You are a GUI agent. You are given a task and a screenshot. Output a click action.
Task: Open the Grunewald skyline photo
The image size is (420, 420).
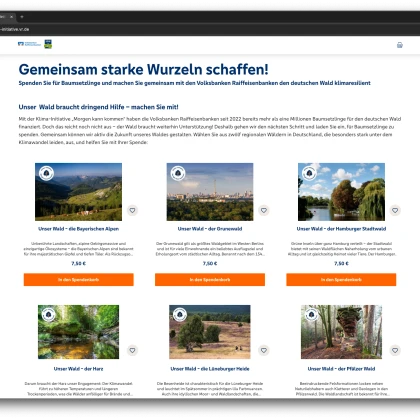210,192
